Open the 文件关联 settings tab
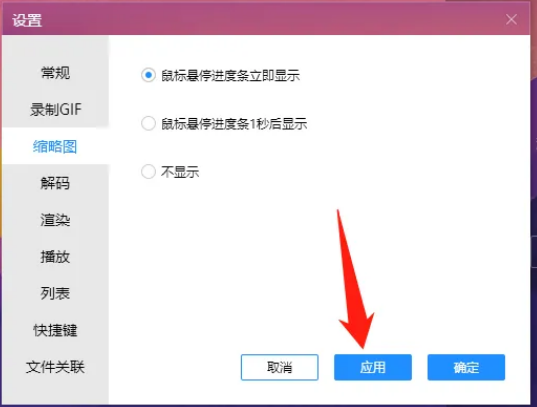Screen dimensions: 537x407 coord(55,367)
